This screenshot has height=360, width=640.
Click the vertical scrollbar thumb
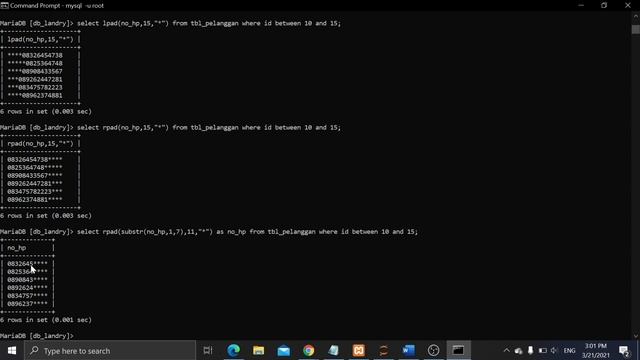[636, 29]
